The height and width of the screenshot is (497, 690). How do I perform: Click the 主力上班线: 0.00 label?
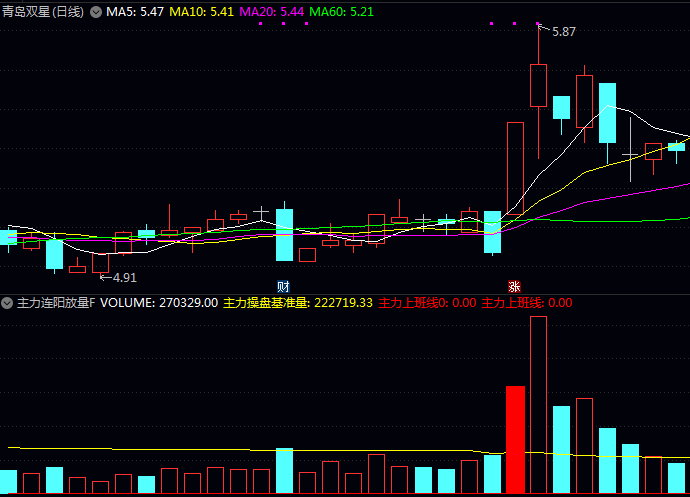click(527, 303)
